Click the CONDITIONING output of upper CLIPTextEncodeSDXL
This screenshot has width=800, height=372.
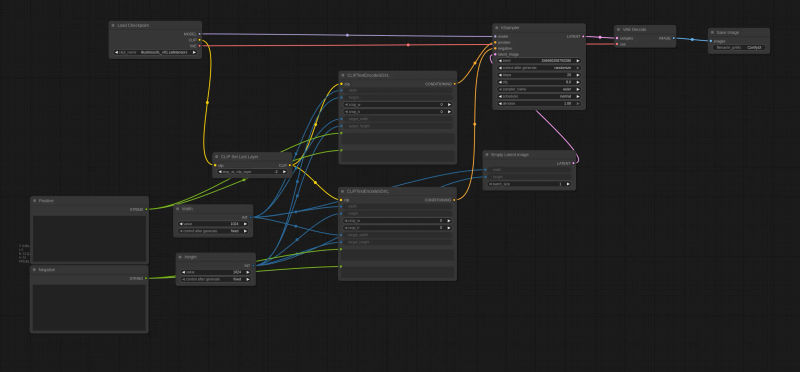point(455,84)
